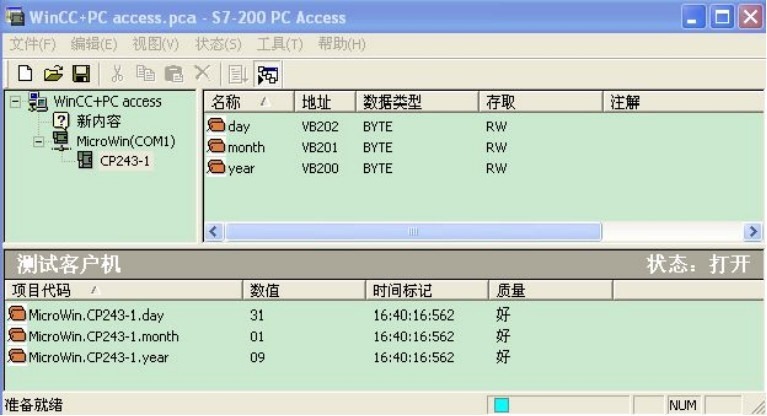Save project with the floppy disk icon
Screen dimensions: 767x416
click(x=81, y=74)
